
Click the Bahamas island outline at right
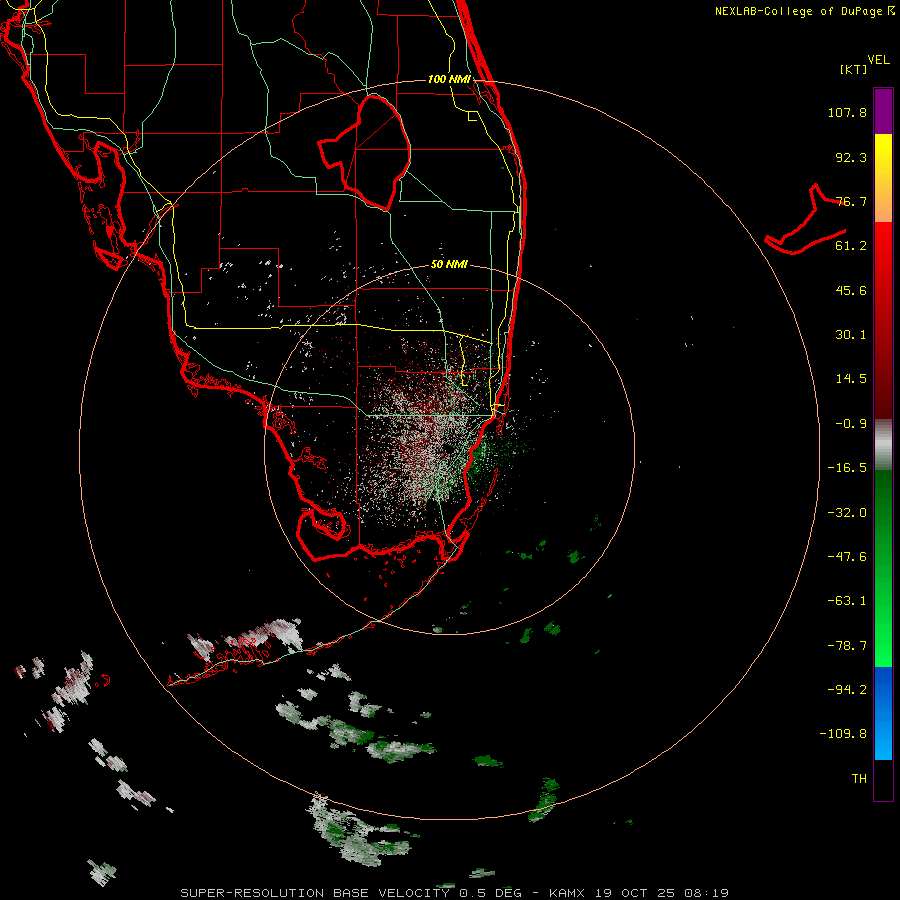[805, 219]
